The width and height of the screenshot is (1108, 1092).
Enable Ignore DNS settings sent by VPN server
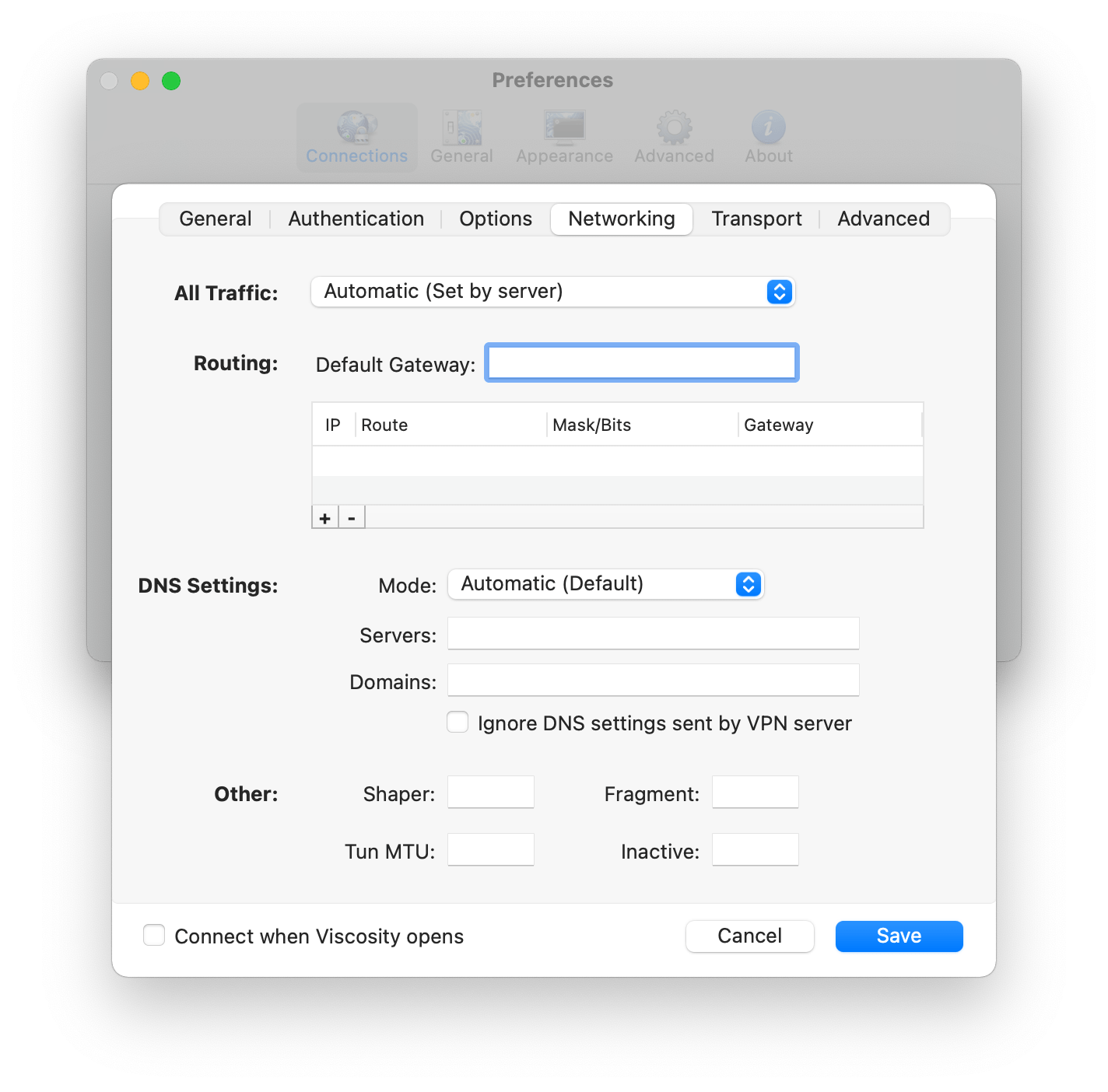tap(458, 723)
